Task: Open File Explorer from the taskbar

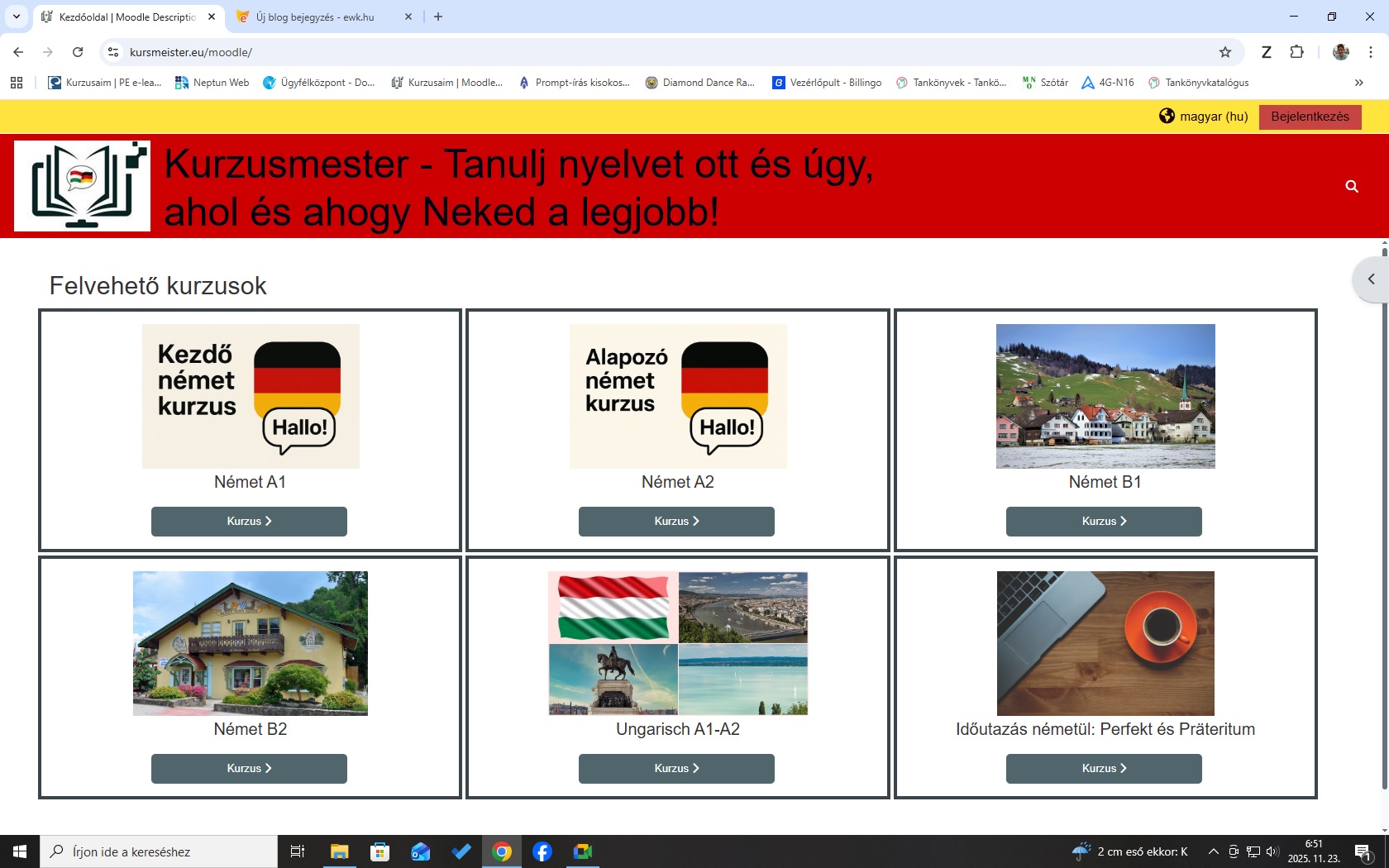Action: click(x=339, y=851)
